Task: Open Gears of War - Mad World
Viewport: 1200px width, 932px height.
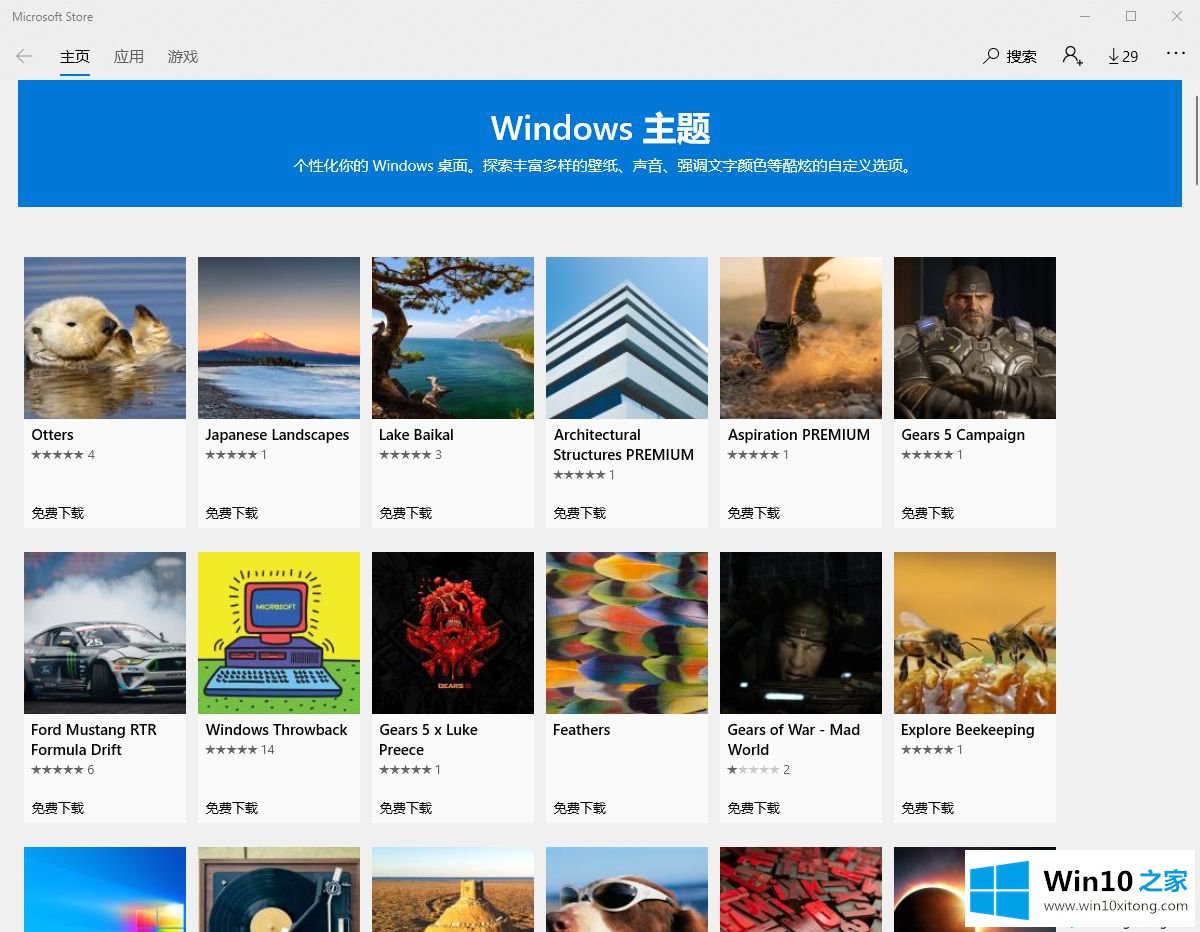Action: pyautogui.click(x=801, y=633)
